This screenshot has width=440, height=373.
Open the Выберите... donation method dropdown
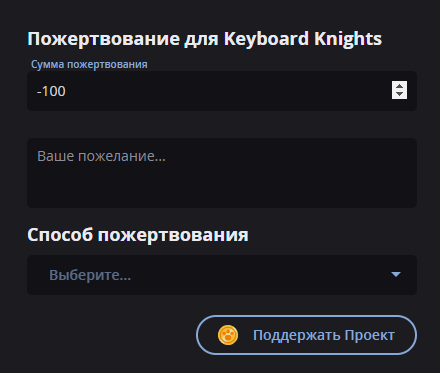pyautogui.click(x=222, y=275)
